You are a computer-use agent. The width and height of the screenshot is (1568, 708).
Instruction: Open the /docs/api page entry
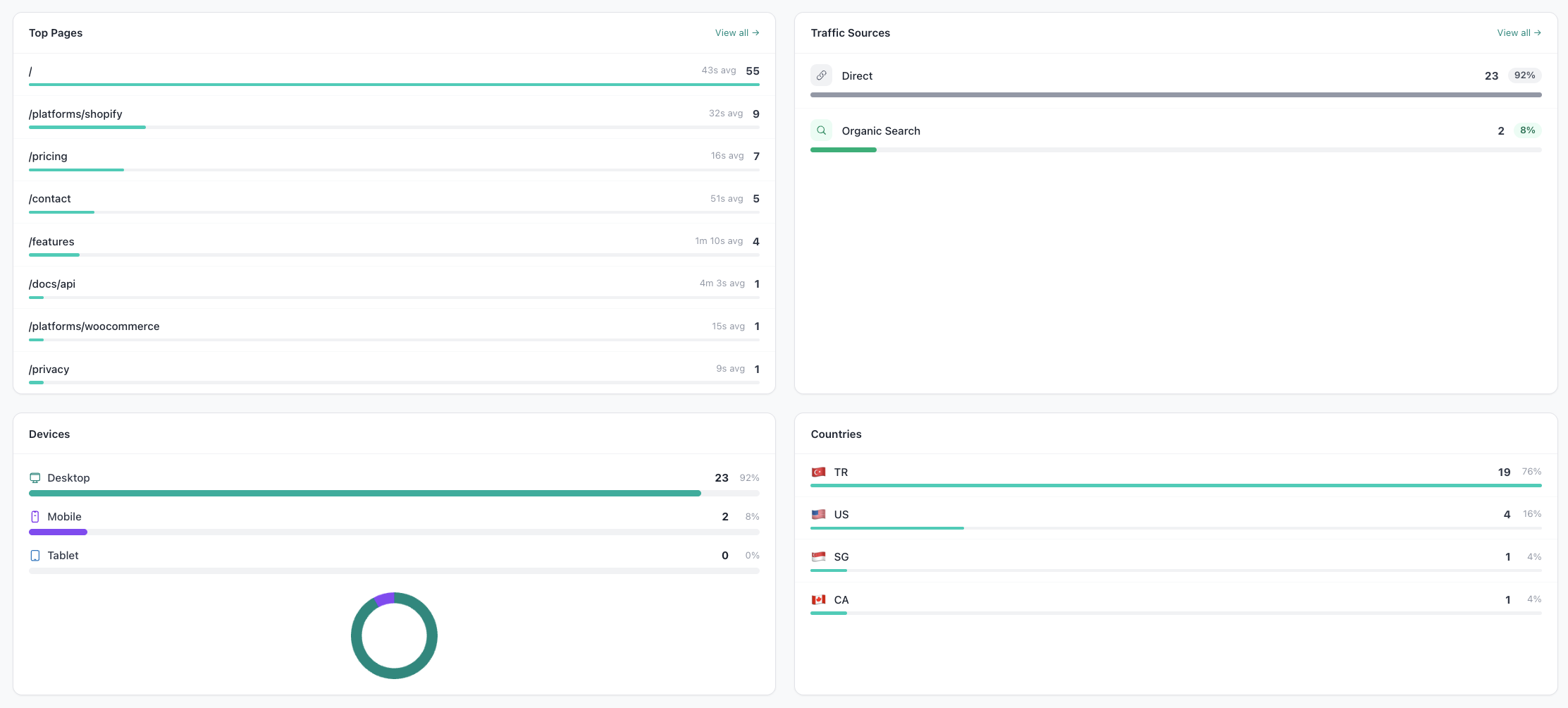tap(52, 283)
